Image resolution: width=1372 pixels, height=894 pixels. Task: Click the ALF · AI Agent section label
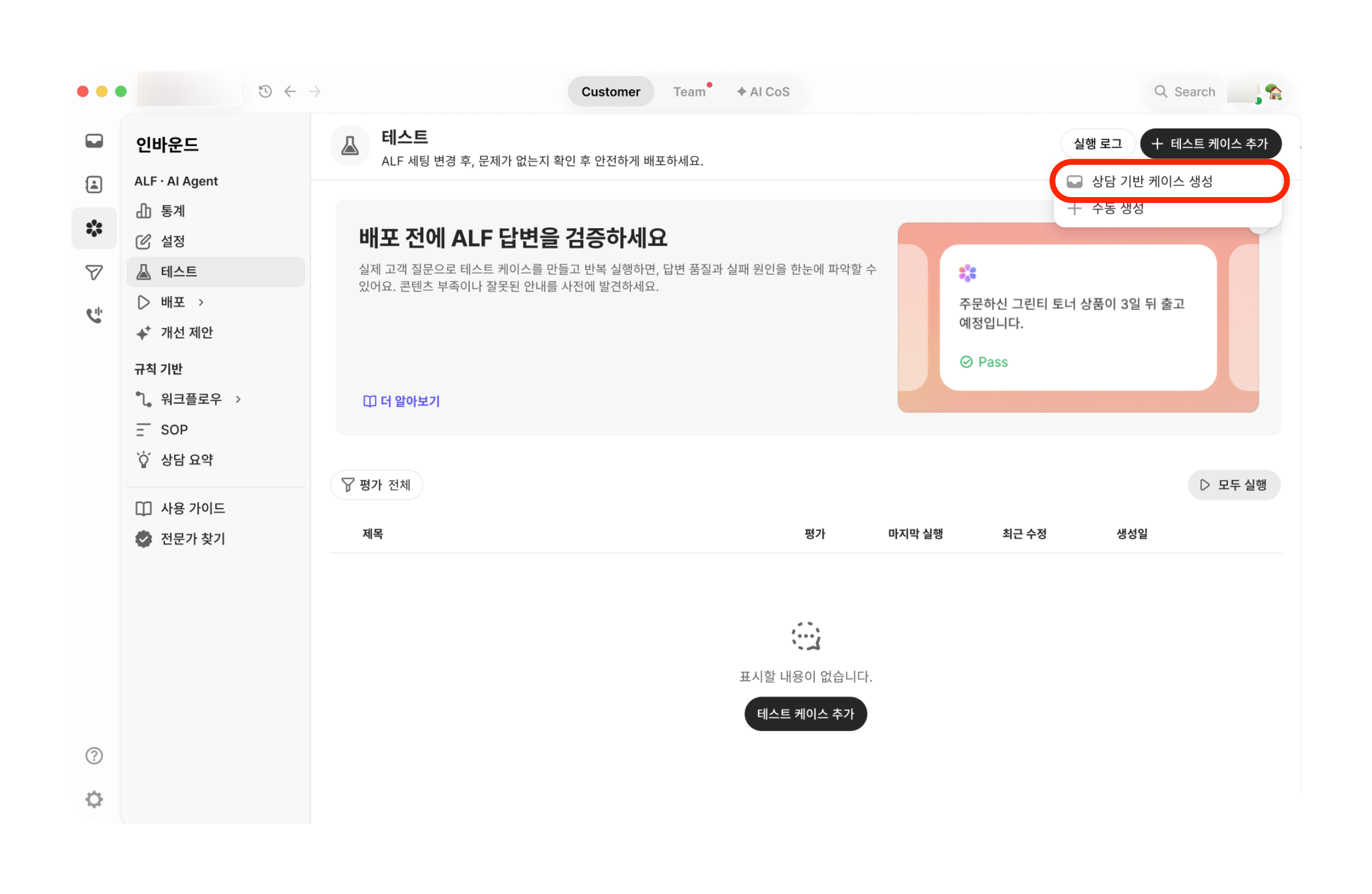tap(176, 181)
